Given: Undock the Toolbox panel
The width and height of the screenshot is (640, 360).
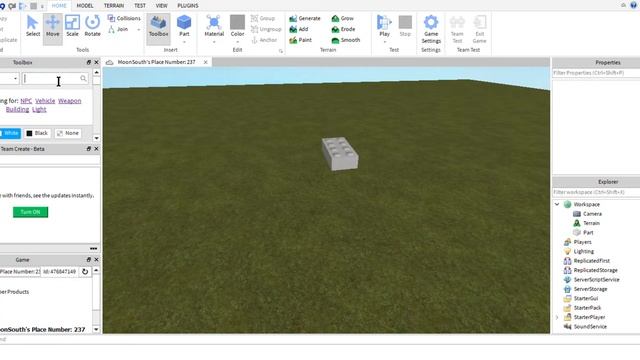Looking at the screenshot, I should 89,62.
